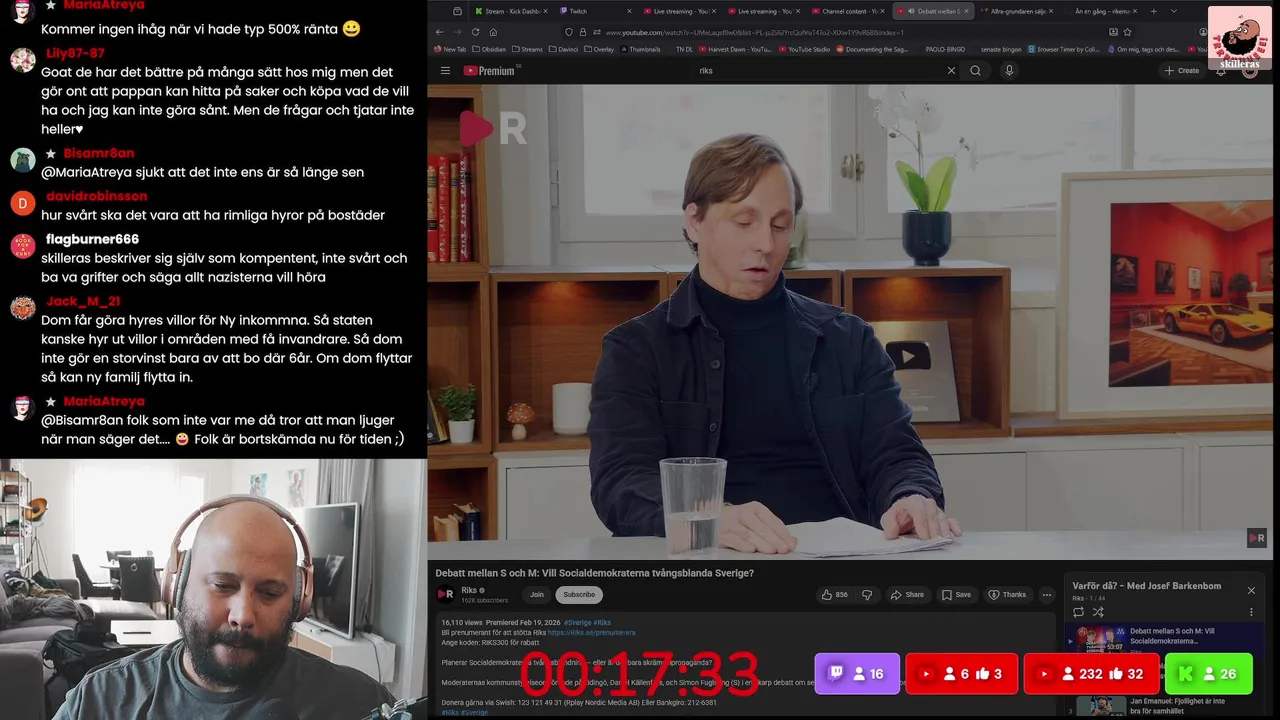Image resolution: width=1280 pixels, height=720 pixels.
Task: Toggle loop playlist
Action: point(1078,612)
